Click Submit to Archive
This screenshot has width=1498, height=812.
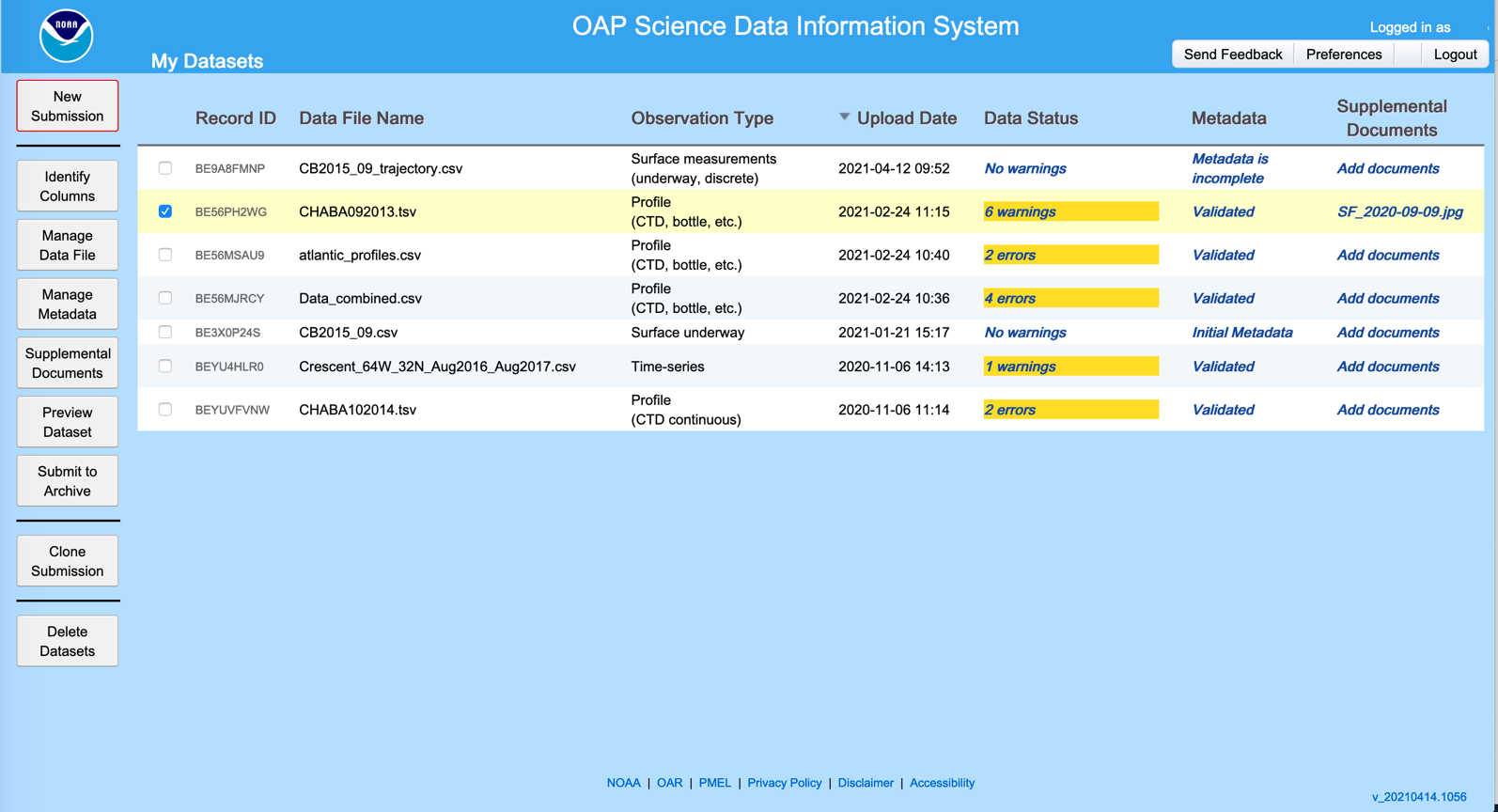(x=68, y=481)
